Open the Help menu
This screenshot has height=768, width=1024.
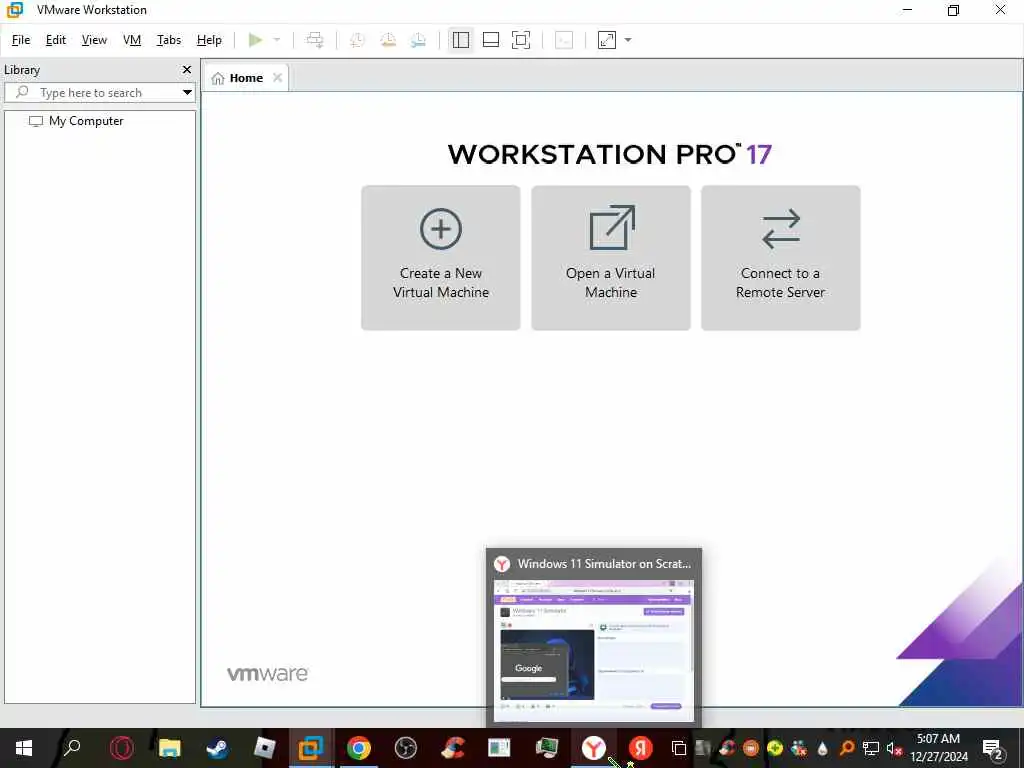pos(209,40)
